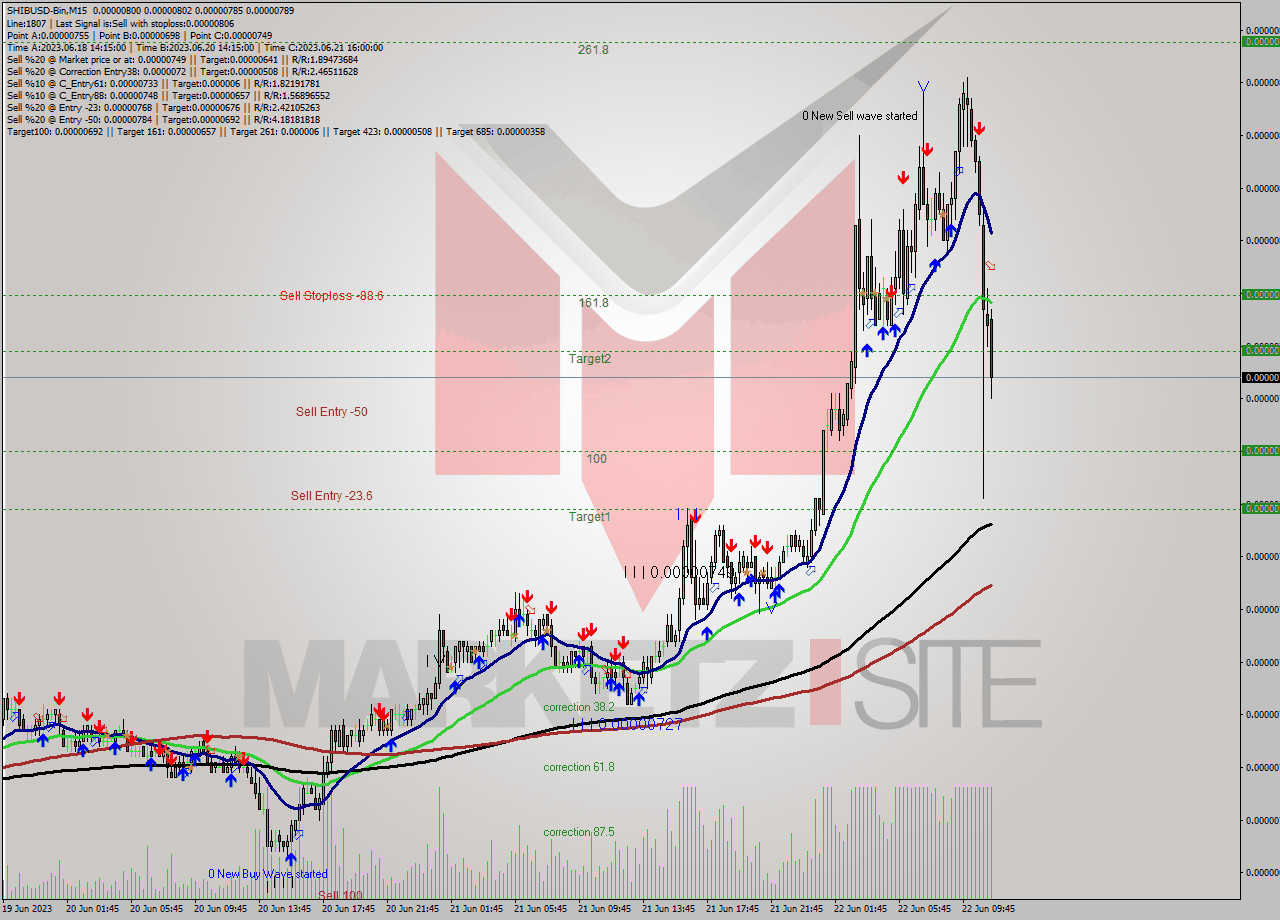Click the '22 Jun 01:45' time axis label
The height and width of the screenshot is (920, 1280).
pos(861,909)
